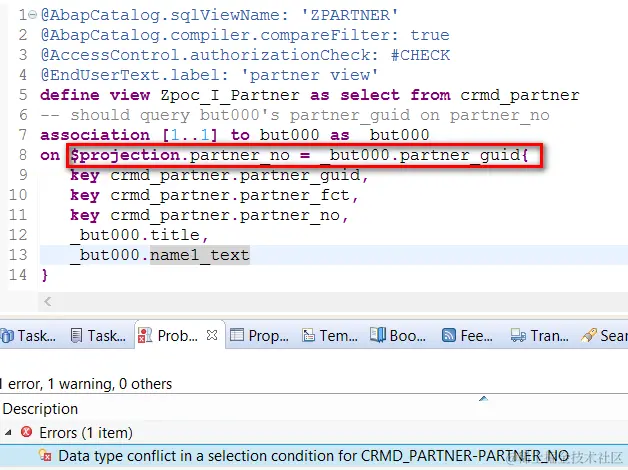This screenshot has height=470, width=628.
Task: Click highlighted name1_text on line 13
Action: pos(200,255)
